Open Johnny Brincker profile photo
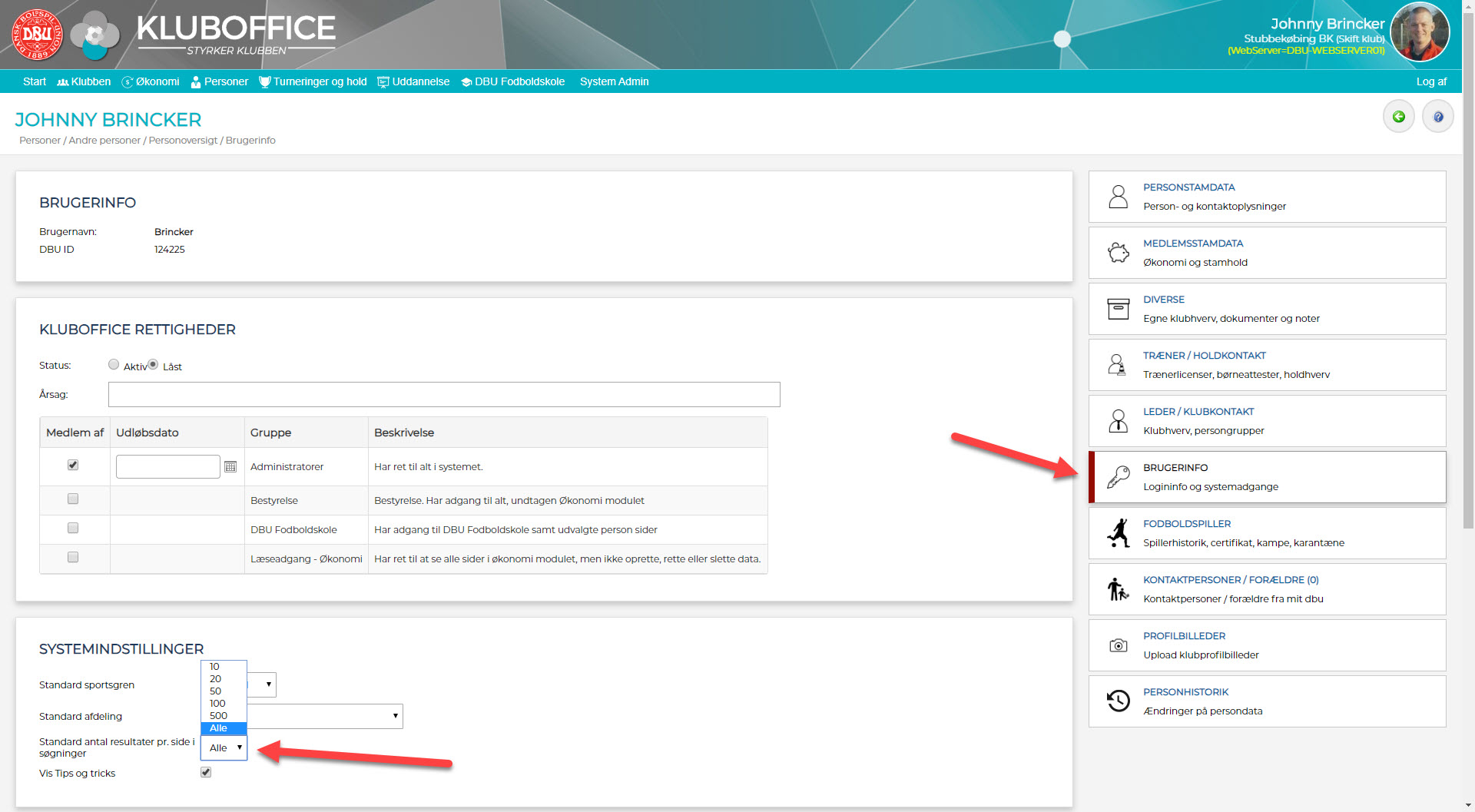This screenshot has height=812, width=1475. tap(1420, 33)
